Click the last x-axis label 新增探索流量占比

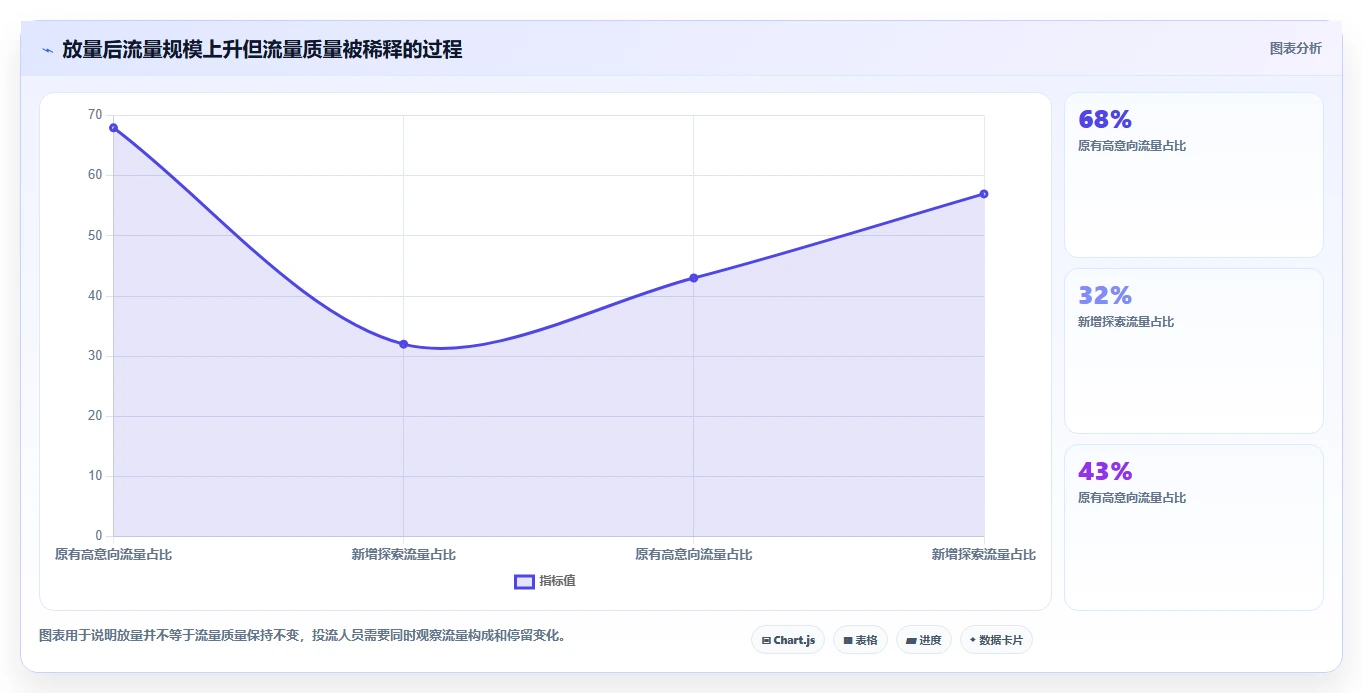pos(984,554)
